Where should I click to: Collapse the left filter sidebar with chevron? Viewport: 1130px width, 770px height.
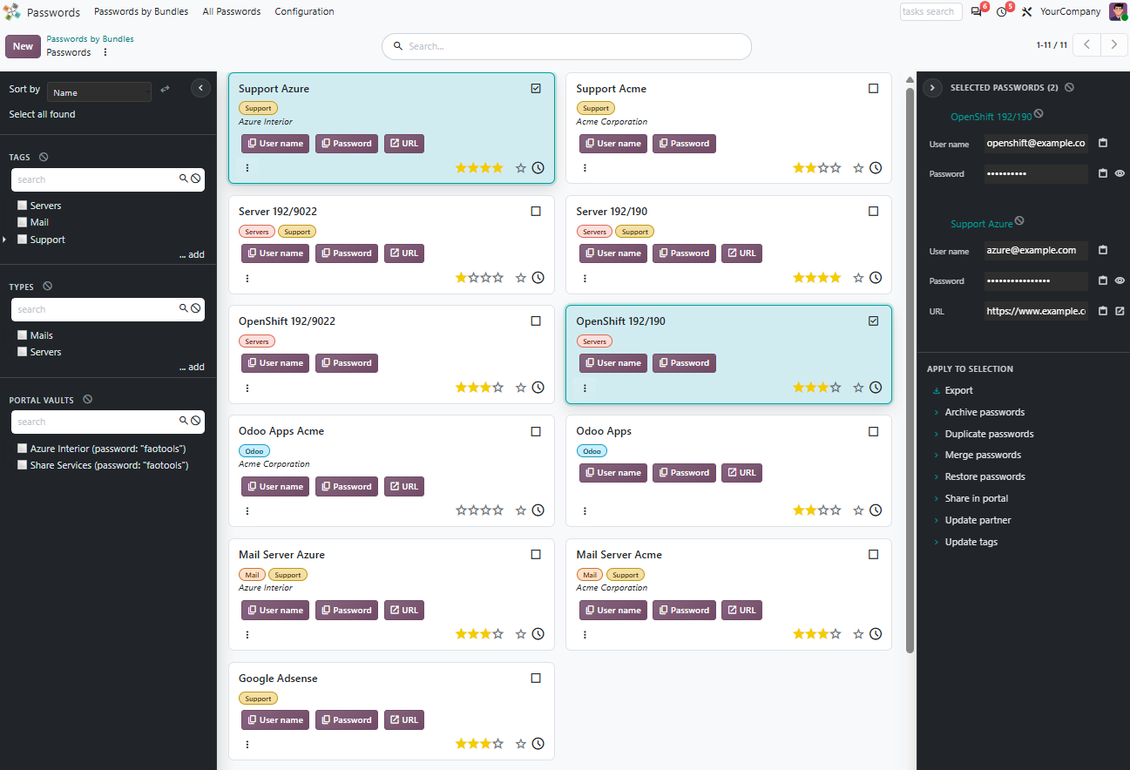point(200,88)
